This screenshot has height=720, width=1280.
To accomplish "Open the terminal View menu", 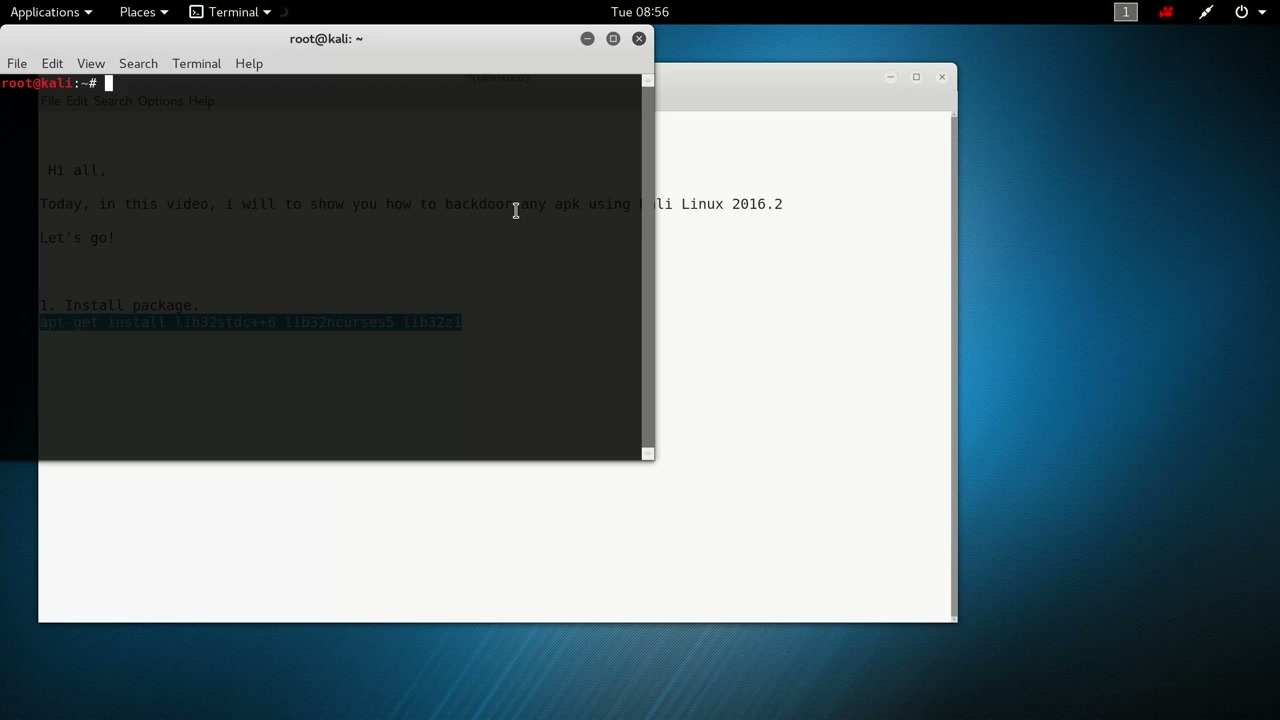I will coord(91,64).
